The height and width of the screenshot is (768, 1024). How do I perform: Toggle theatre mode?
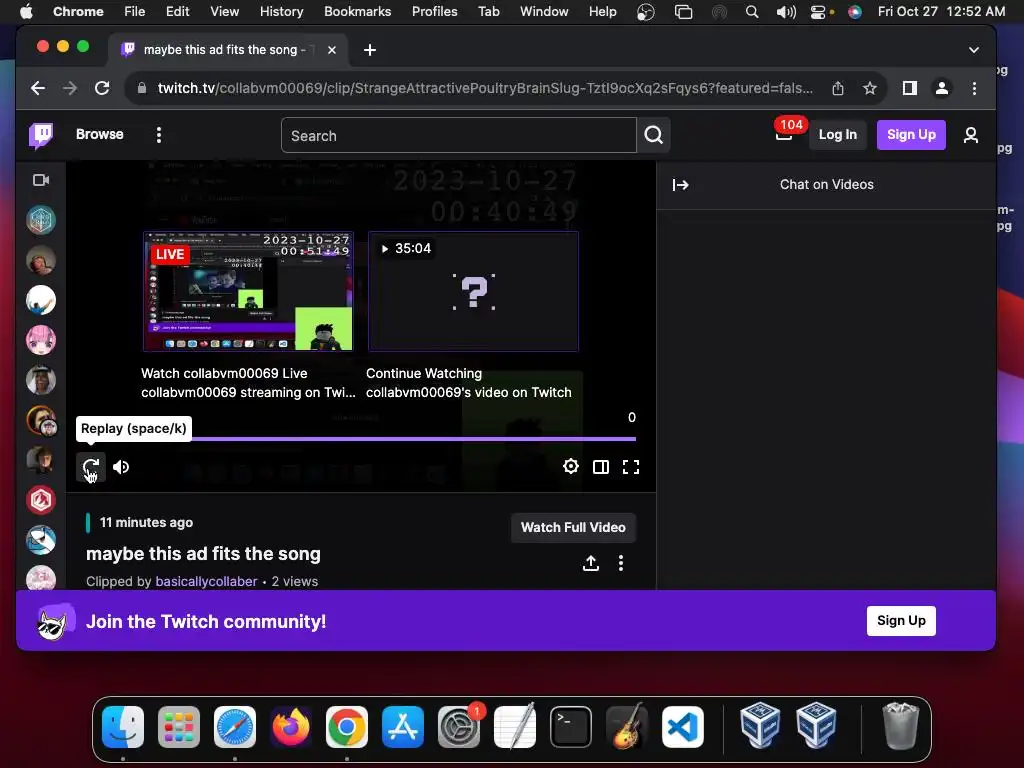pos(601,466)
